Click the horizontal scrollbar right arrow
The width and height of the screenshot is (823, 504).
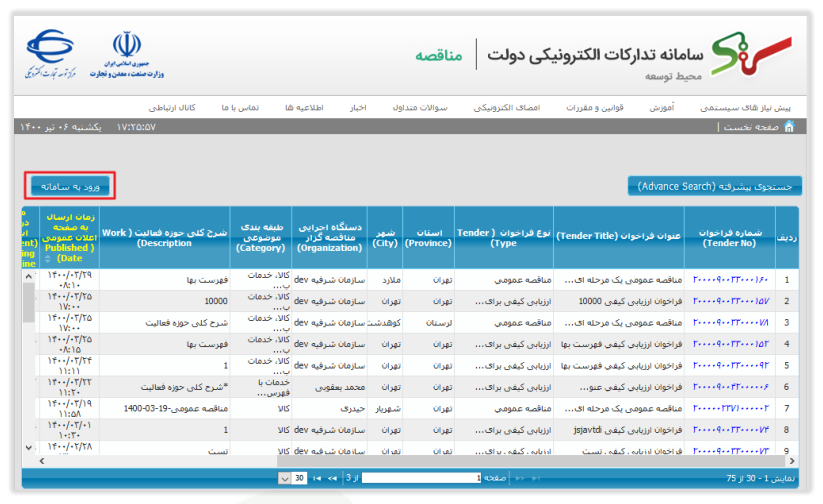click(792, 461)
